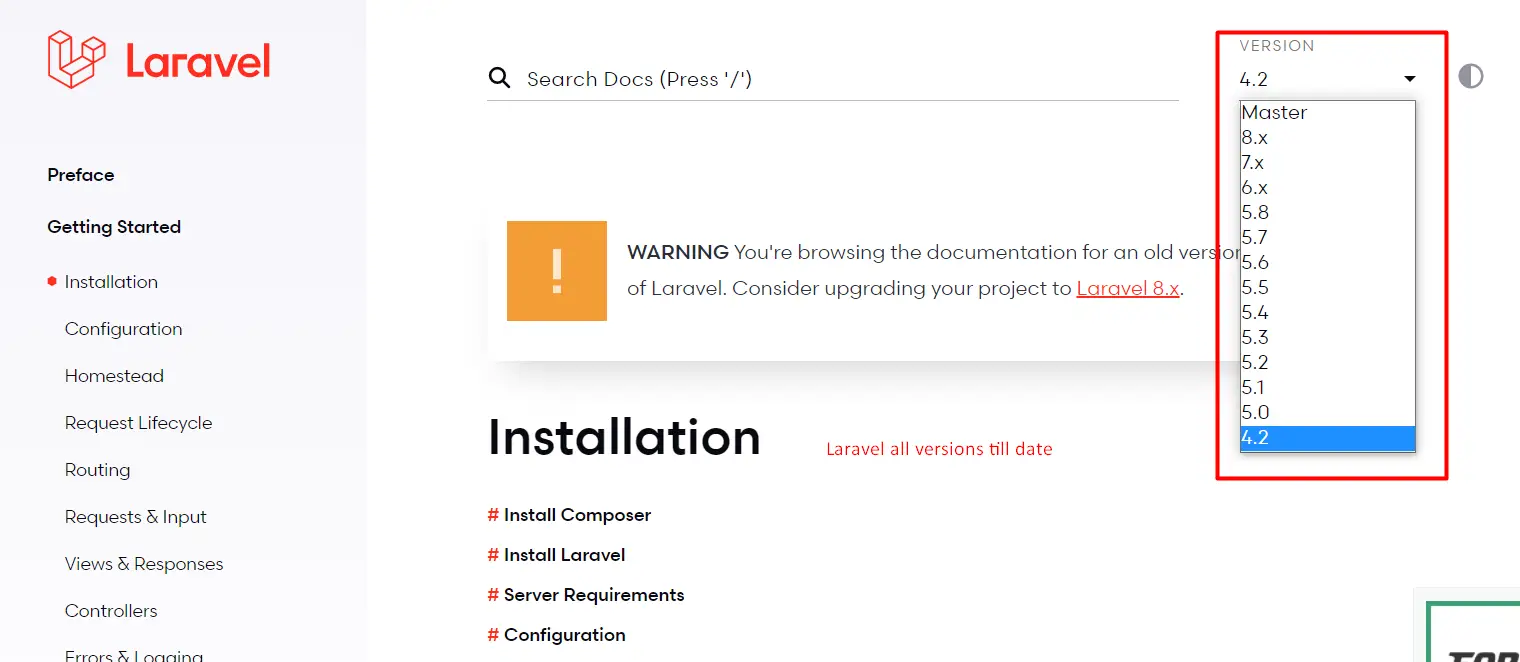
Task: Click the orange warning exclamation icon
Action: [x=556, y=270]
